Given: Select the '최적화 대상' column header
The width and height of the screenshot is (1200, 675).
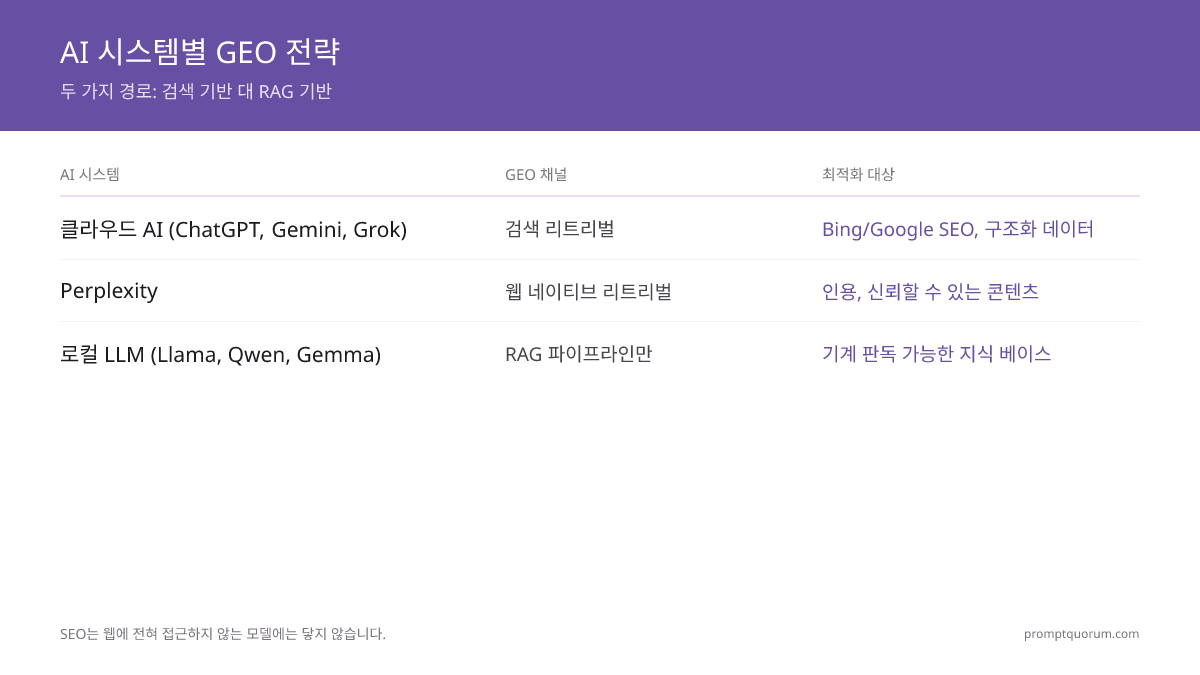Looking at the screenshot, I should tap(858, 174).
